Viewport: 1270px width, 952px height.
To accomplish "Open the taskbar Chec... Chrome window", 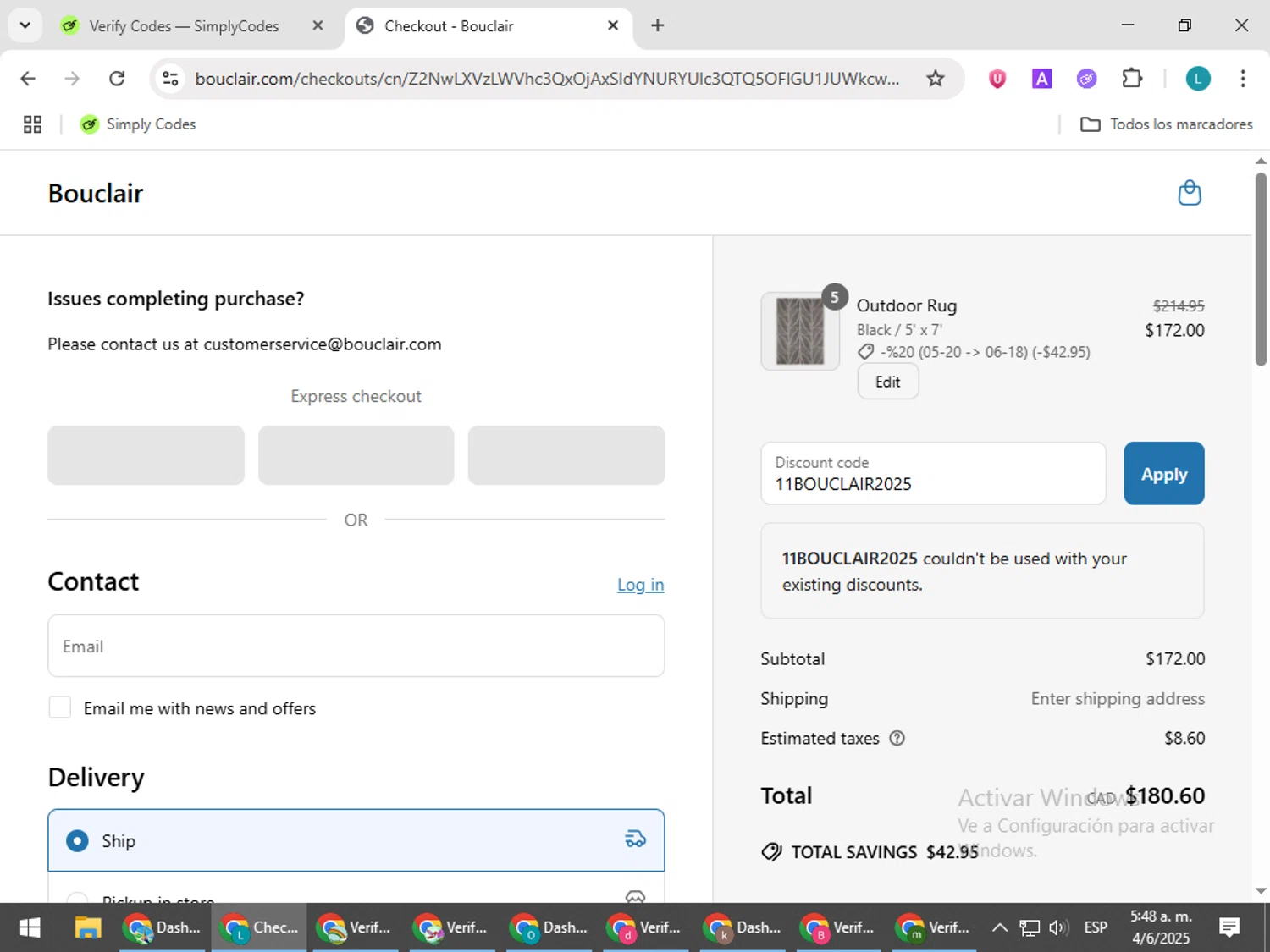I will (259, 927).
